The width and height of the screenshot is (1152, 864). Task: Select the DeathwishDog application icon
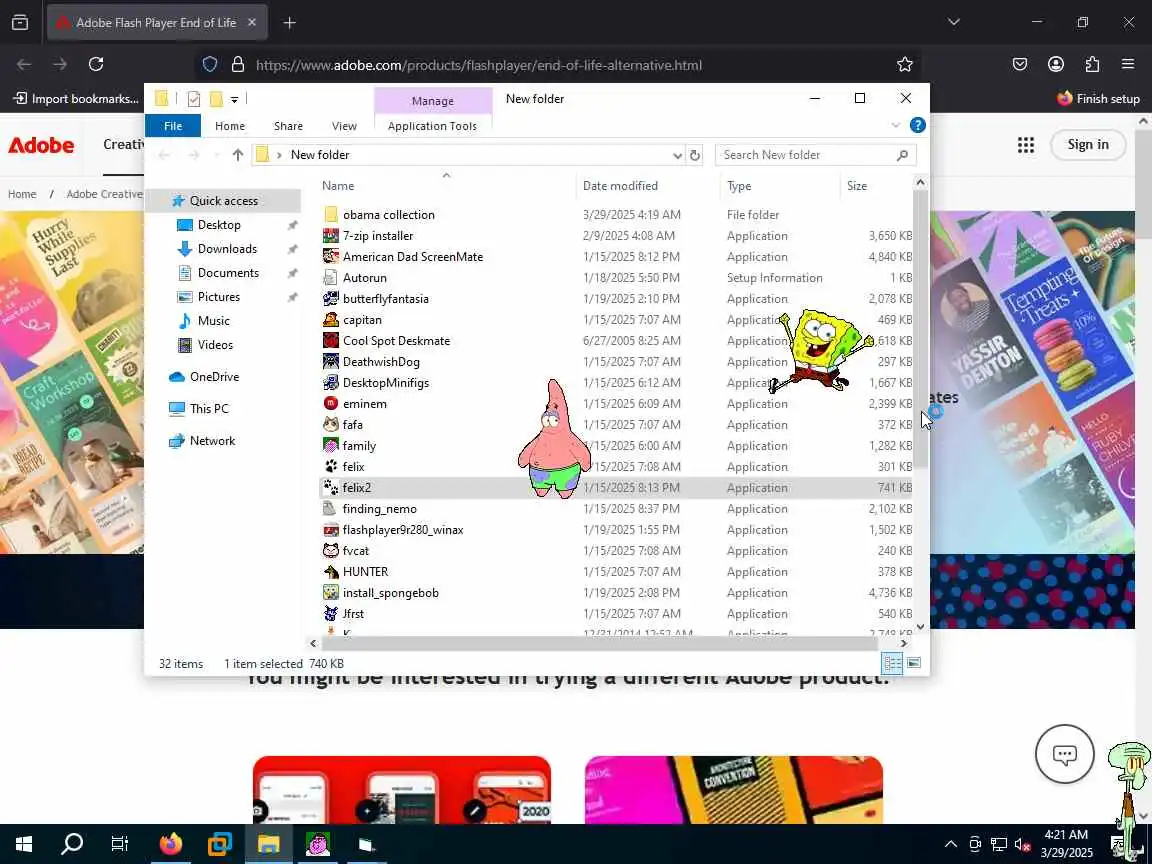[331, 361]
